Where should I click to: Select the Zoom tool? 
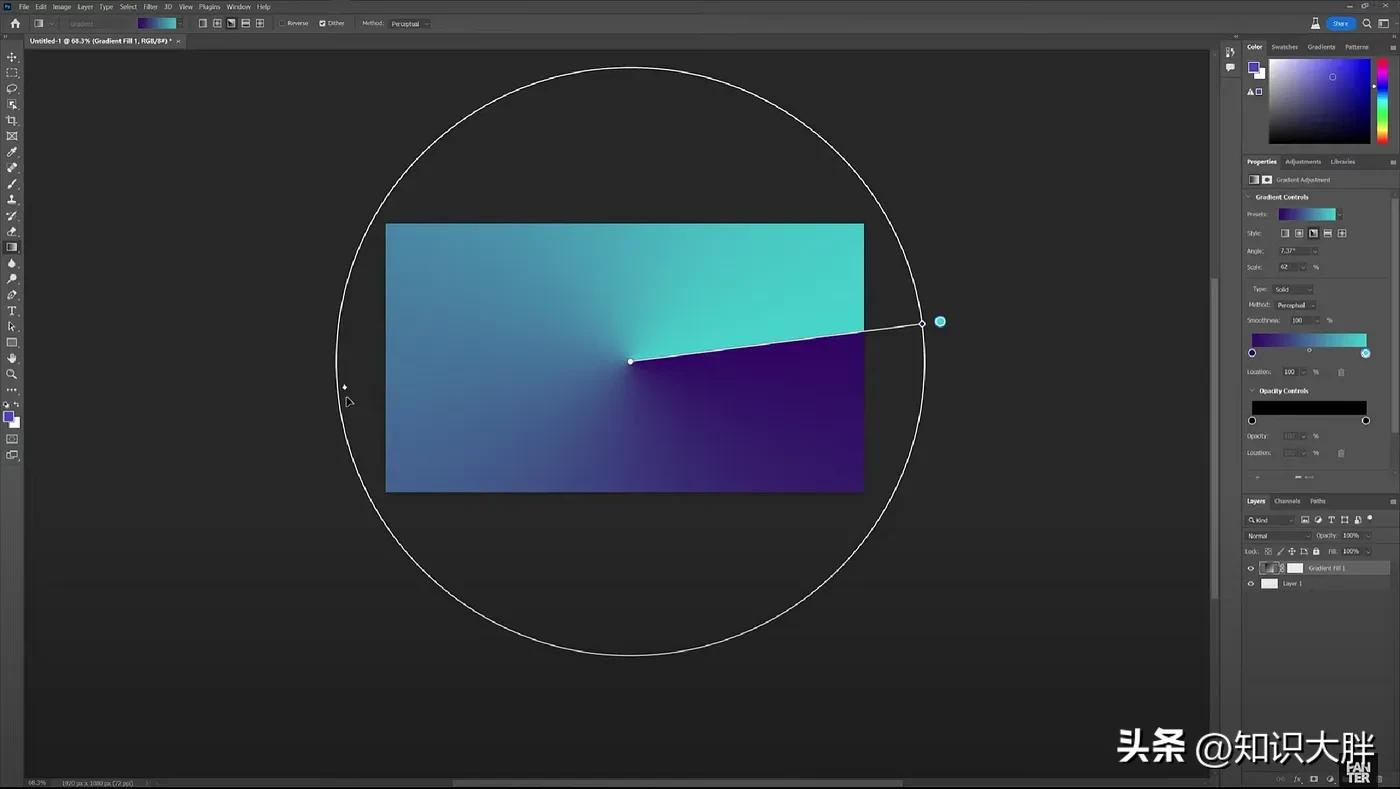[x=12, y=374]
